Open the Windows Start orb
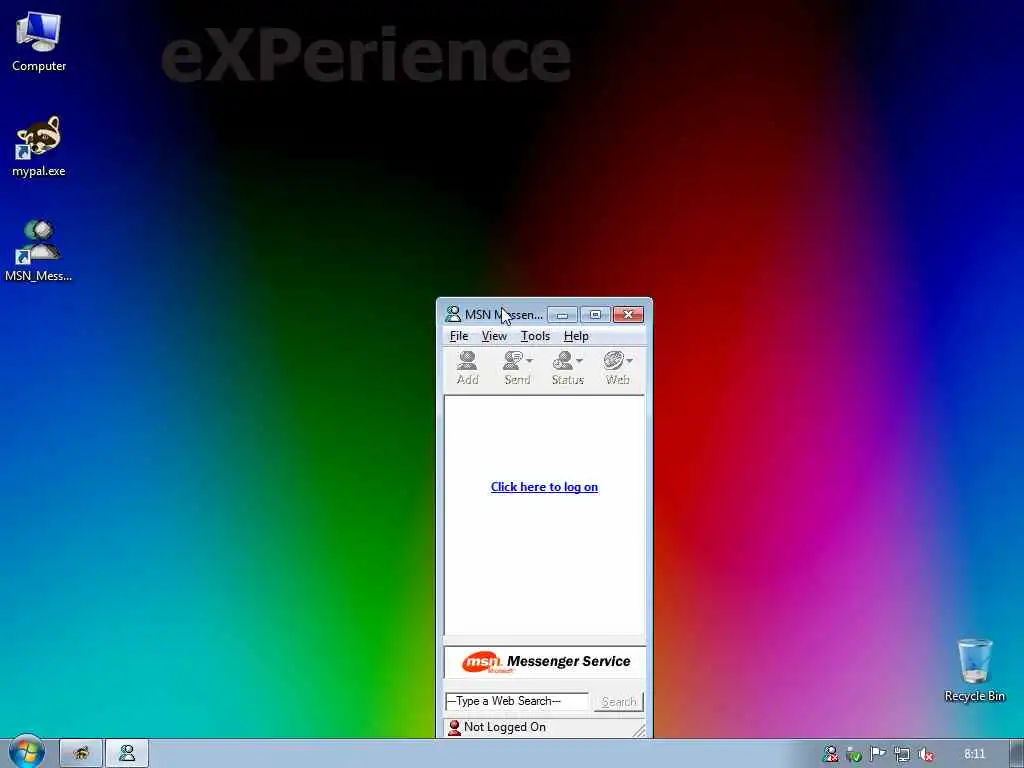 click(26, 752)
